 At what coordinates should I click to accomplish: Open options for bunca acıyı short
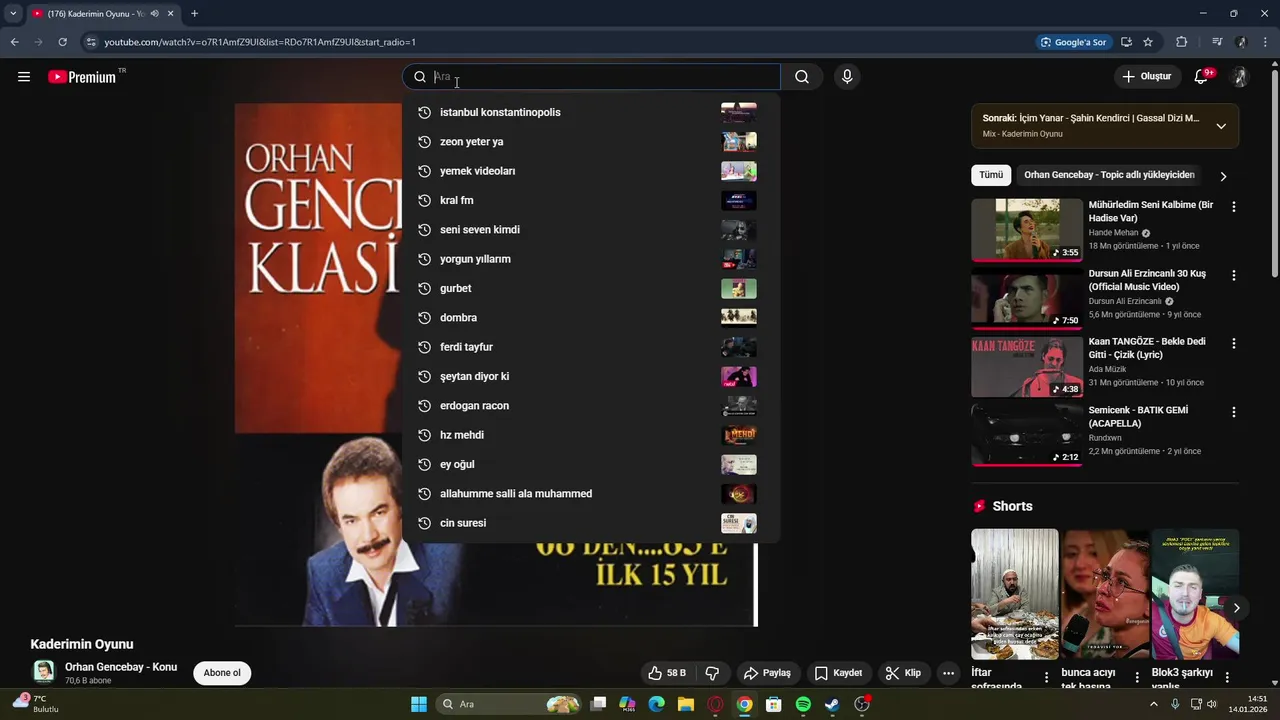(x=1137, y=677)
